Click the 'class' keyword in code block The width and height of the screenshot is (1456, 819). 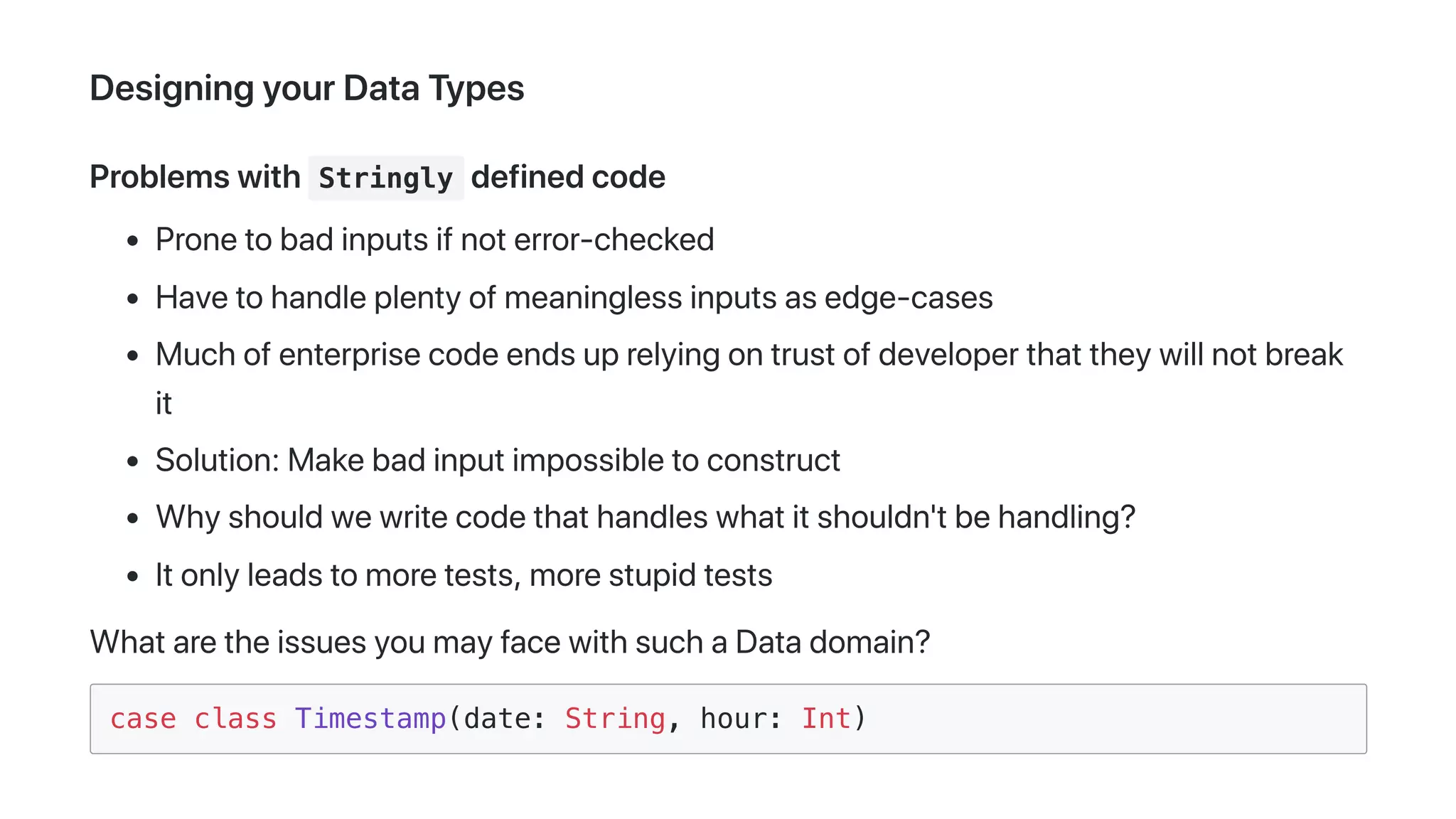235,719
